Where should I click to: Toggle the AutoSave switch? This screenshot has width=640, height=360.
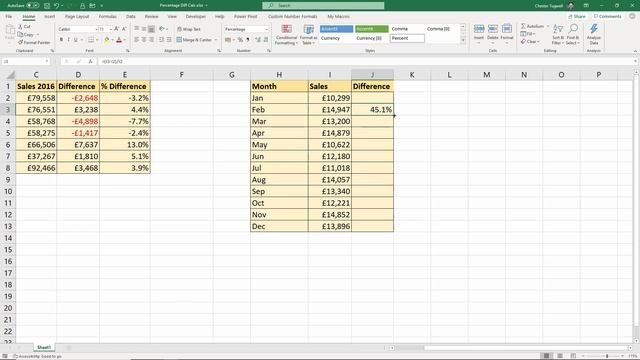point(33,6)
